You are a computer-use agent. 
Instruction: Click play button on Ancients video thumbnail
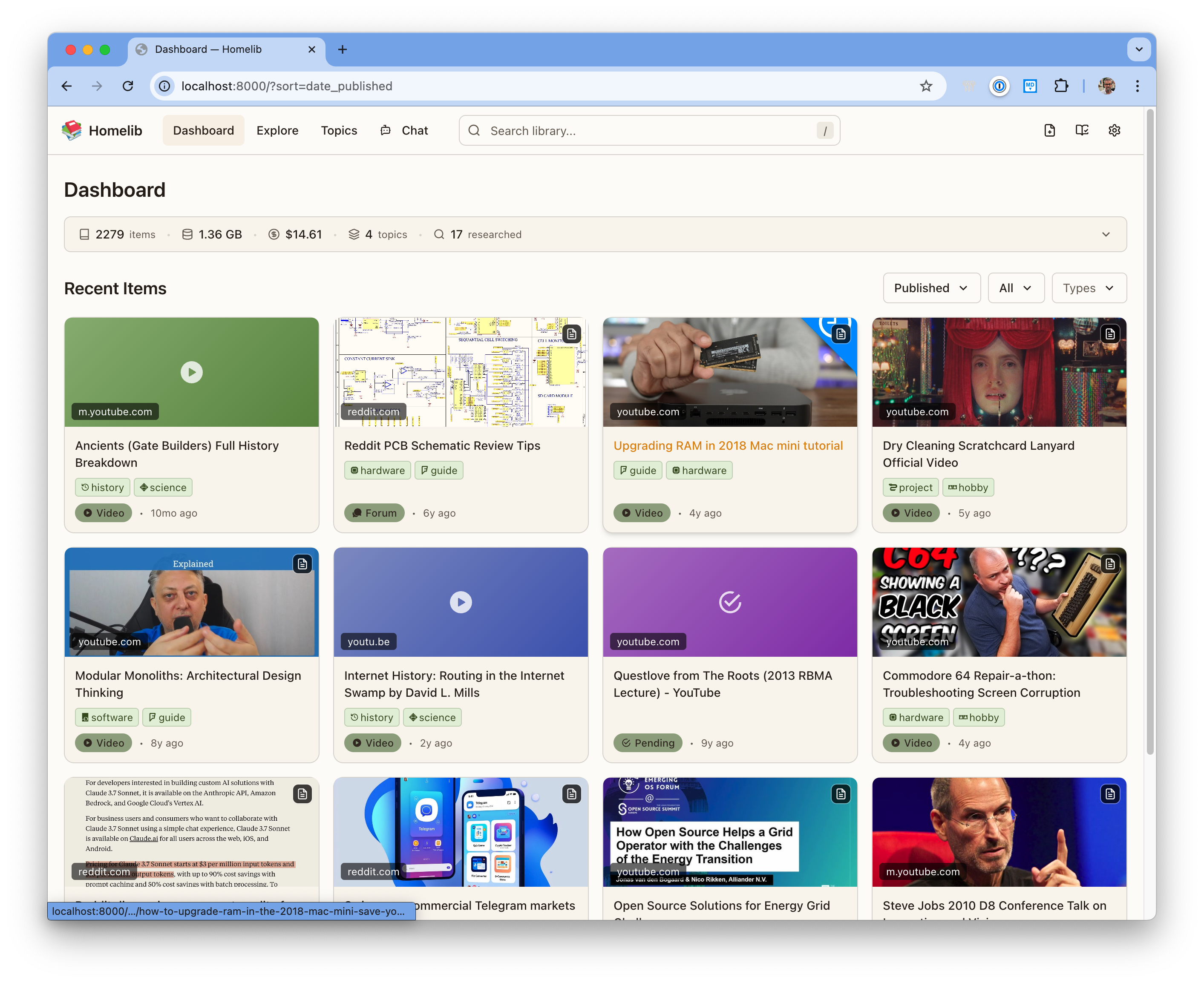[191, 372]
